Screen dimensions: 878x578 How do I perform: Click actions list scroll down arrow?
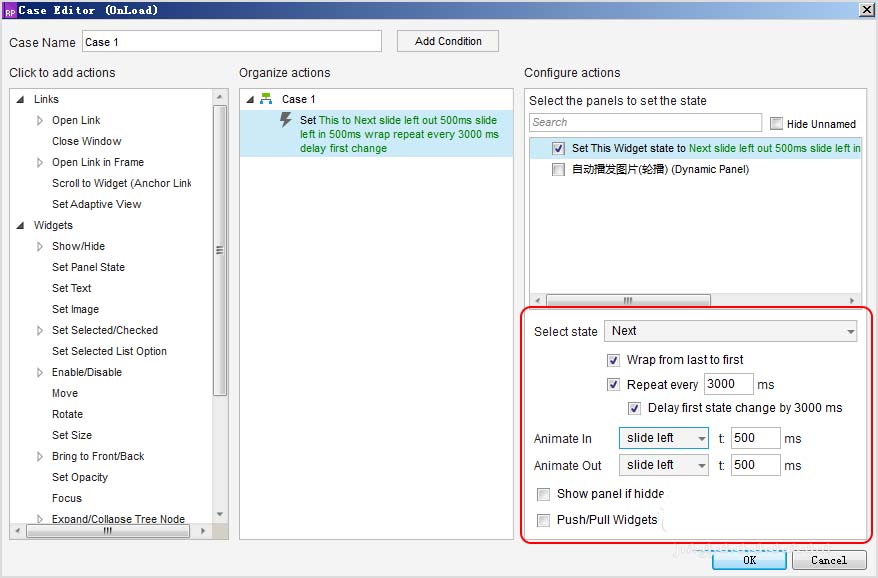coord(220,515)
